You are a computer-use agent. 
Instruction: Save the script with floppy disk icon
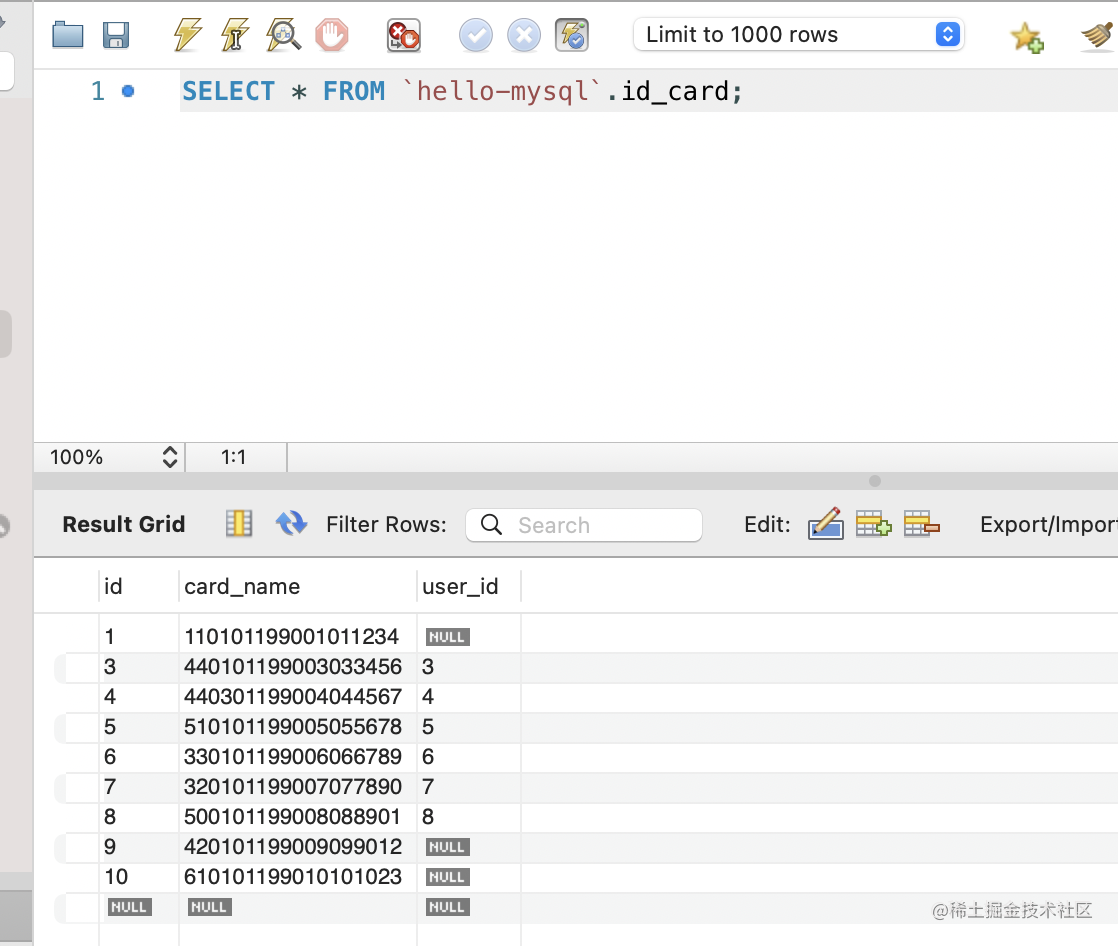click(x=116, y=35)
